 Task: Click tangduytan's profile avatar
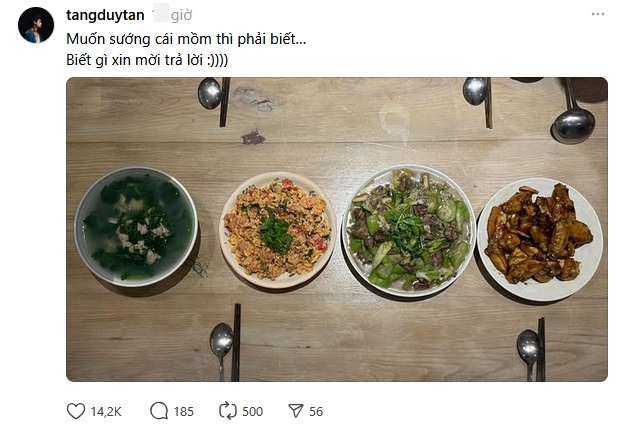36,25
